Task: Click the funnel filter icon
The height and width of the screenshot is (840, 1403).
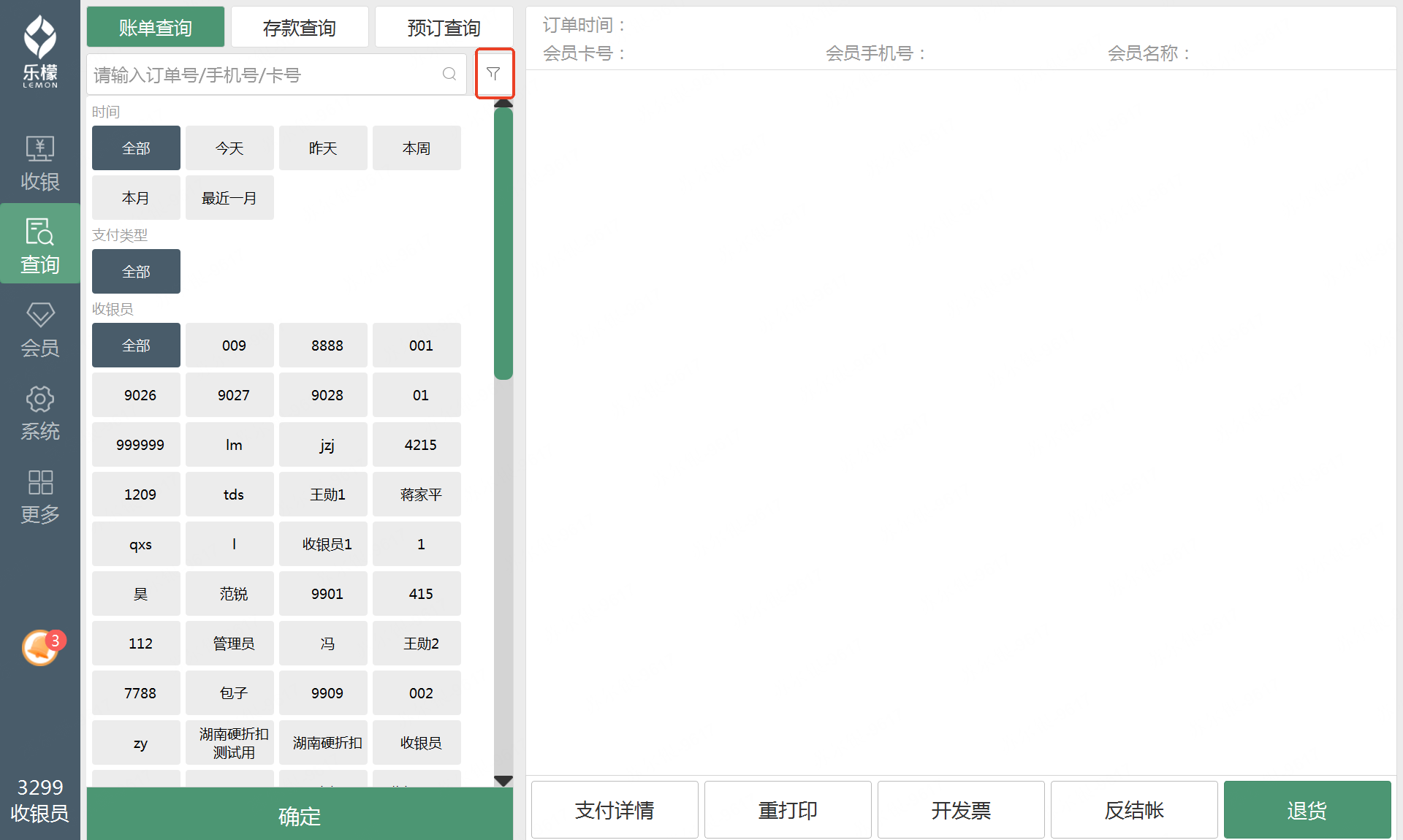Action: (494, 74)
